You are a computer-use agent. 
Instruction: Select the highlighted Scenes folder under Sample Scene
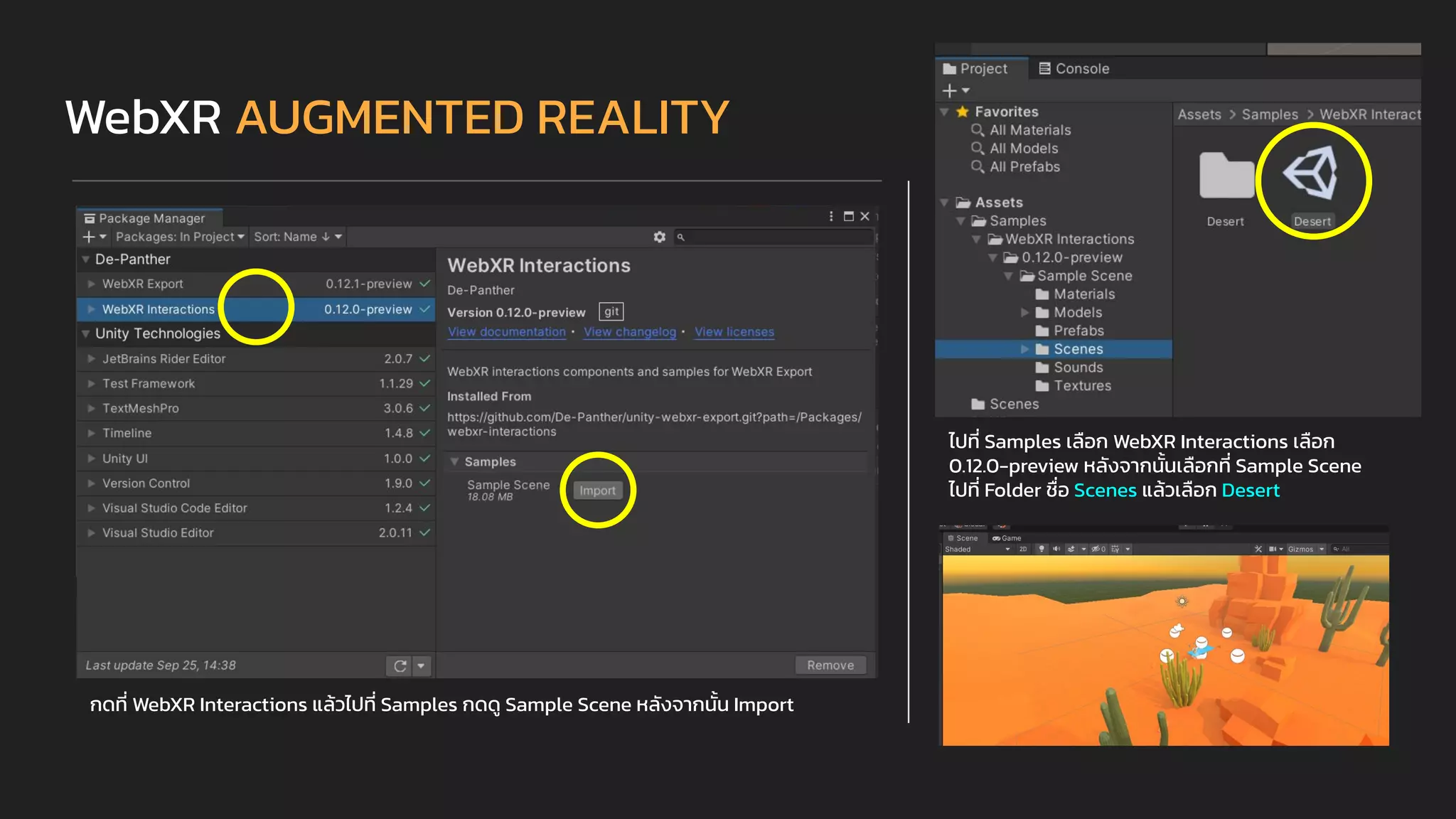click(1054, 349)
